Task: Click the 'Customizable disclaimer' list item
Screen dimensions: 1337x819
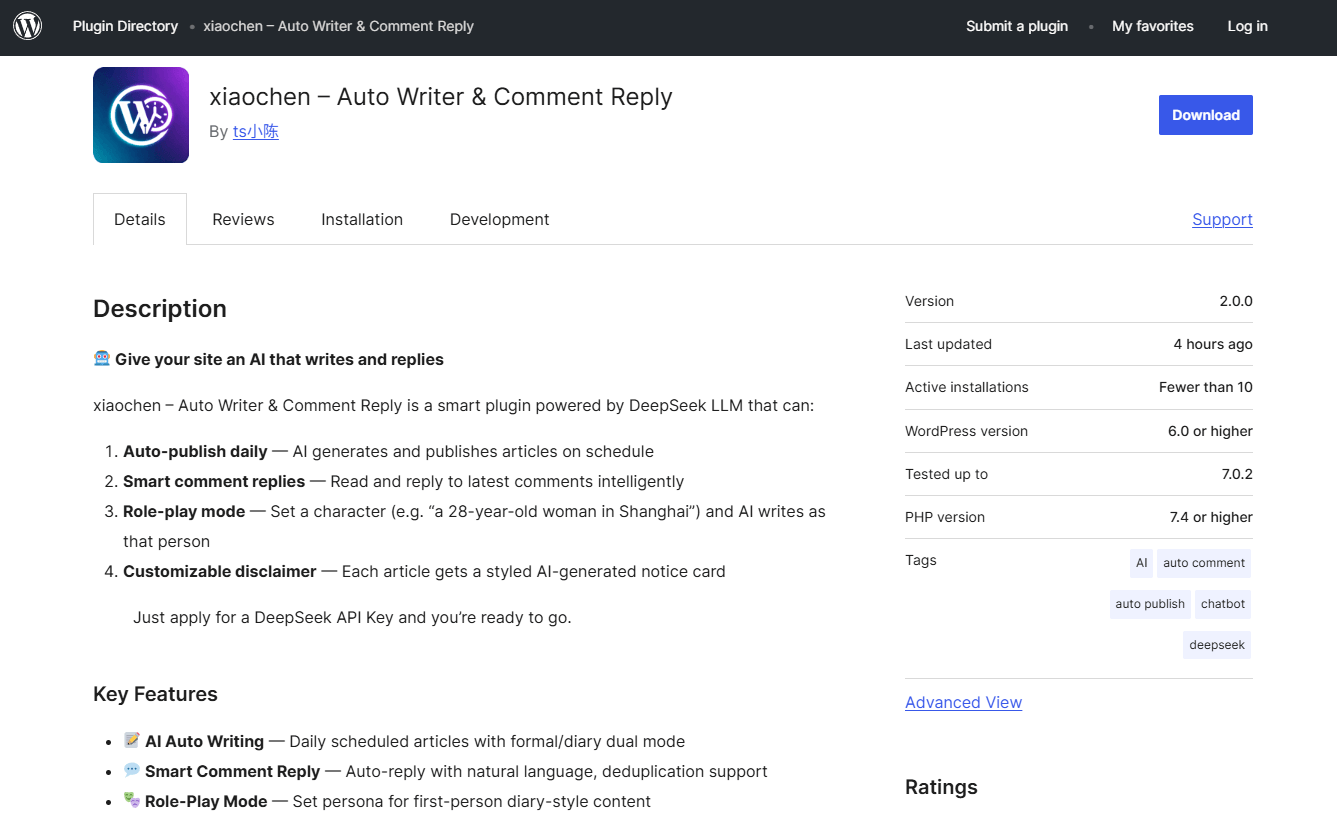Action: tap(424, 571)
